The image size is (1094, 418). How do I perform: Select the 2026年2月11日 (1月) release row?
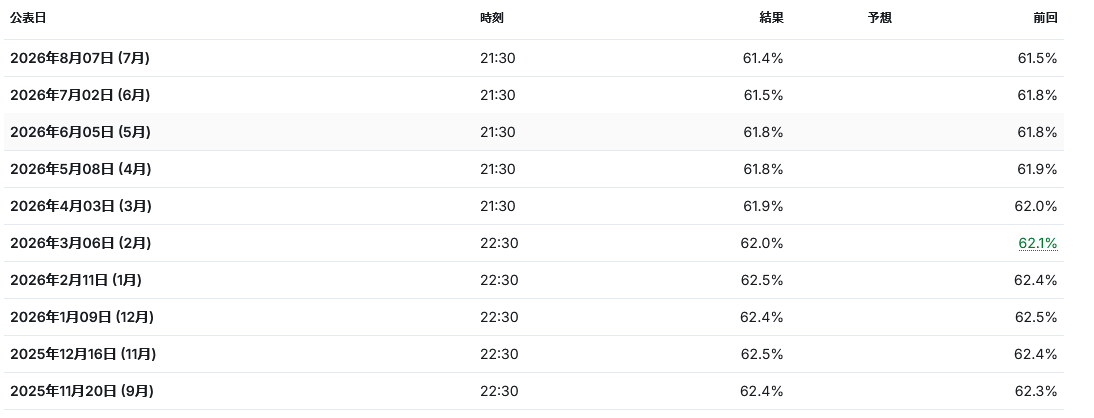(534, 280)
